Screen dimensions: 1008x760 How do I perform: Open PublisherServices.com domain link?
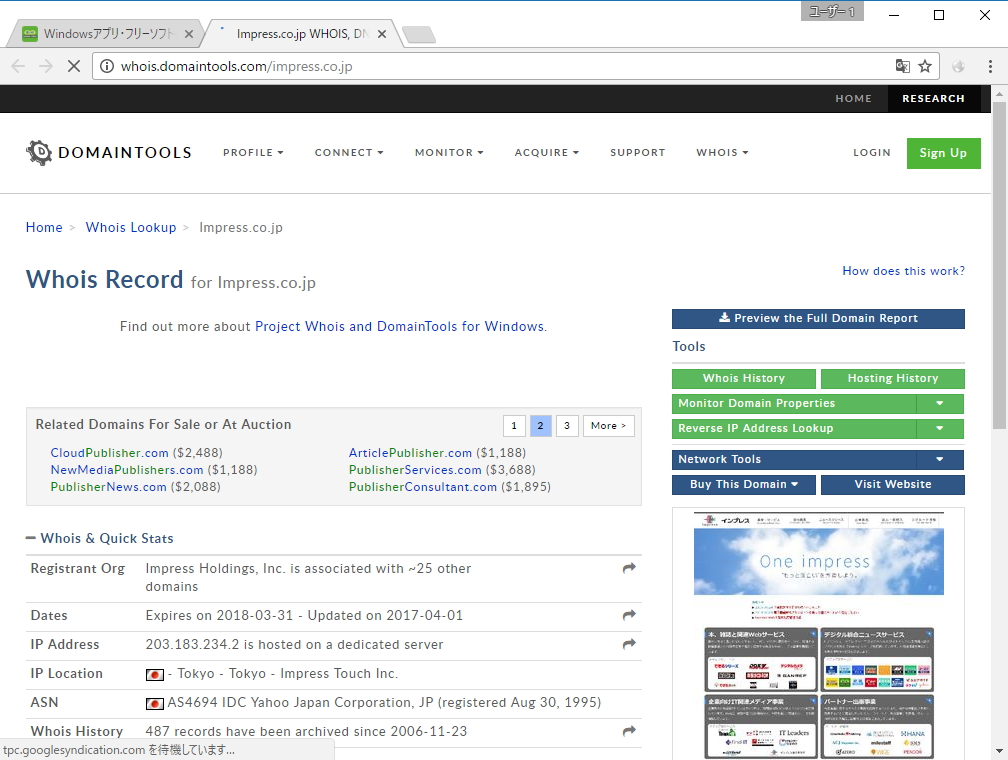pyautogui.click(x=415, y=469)
